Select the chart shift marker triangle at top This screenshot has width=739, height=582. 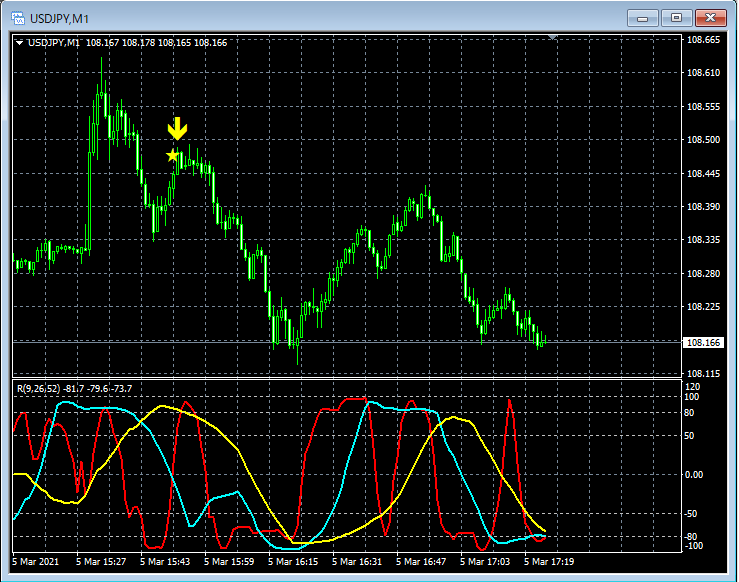[553, 37]
